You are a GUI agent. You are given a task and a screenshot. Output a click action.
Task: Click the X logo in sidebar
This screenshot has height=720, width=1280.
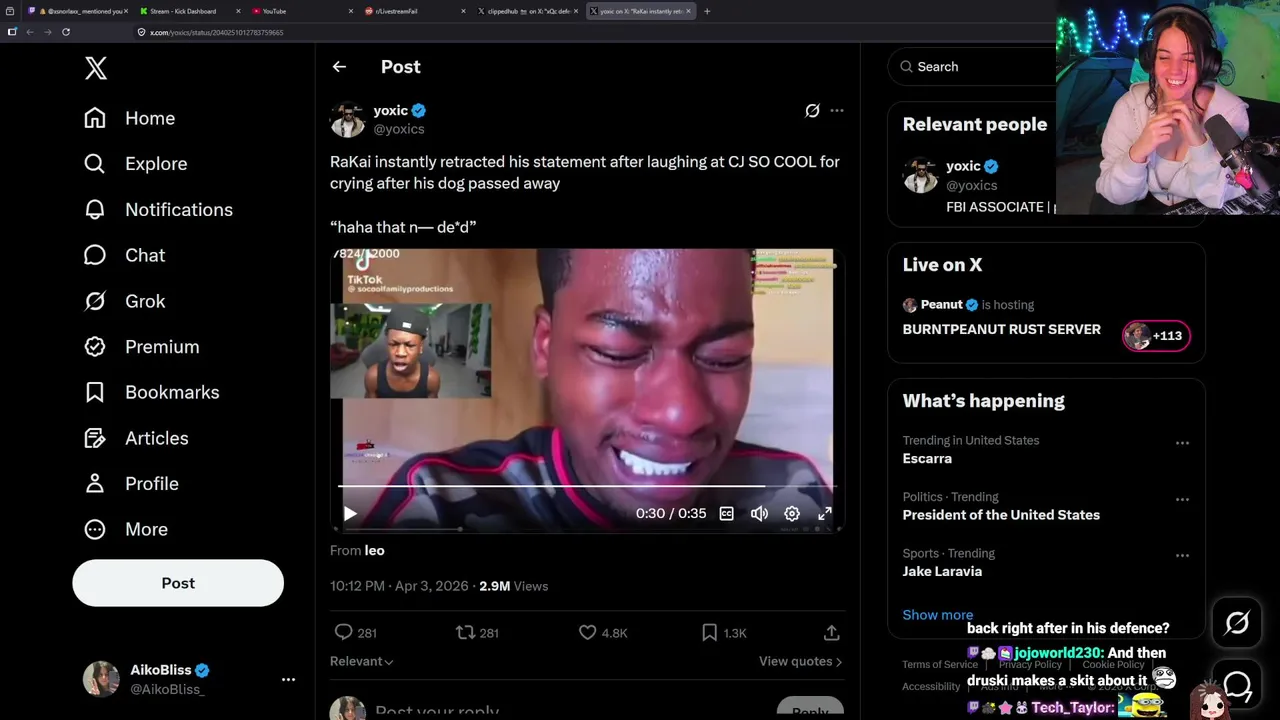[96, 68]
